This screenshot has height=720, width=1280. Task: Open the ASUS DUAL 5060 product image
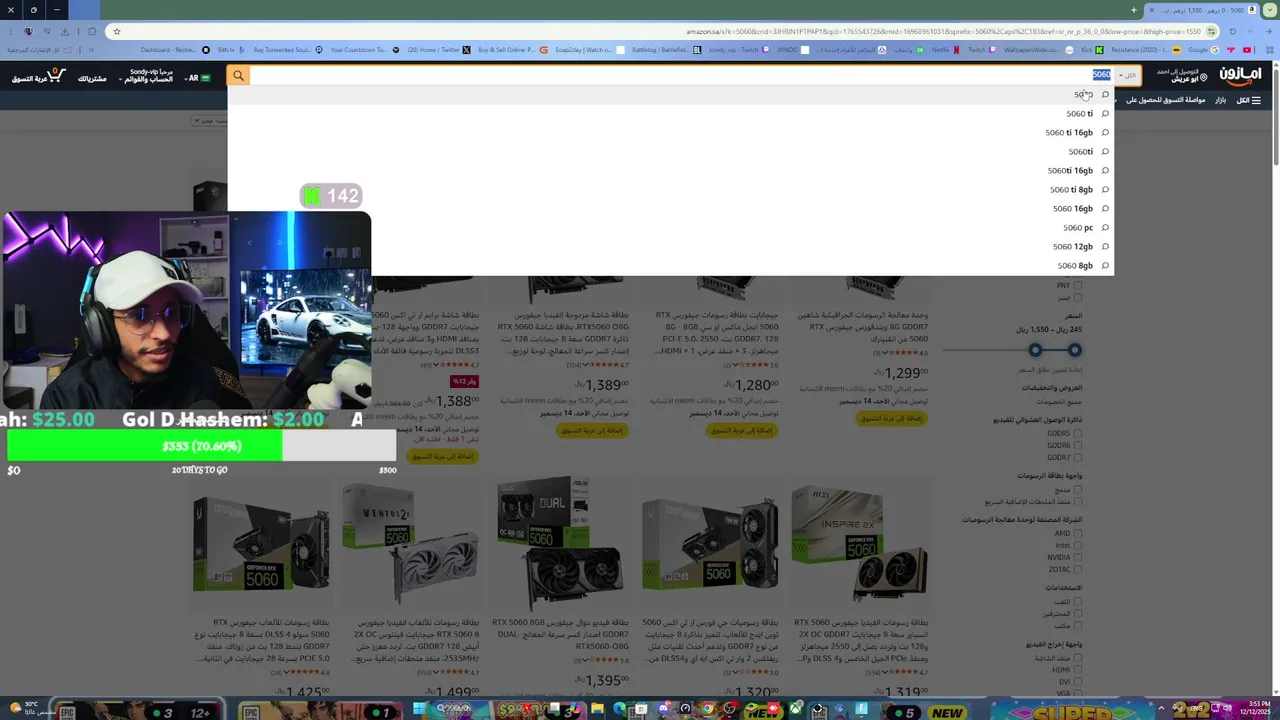coord(560,543)
